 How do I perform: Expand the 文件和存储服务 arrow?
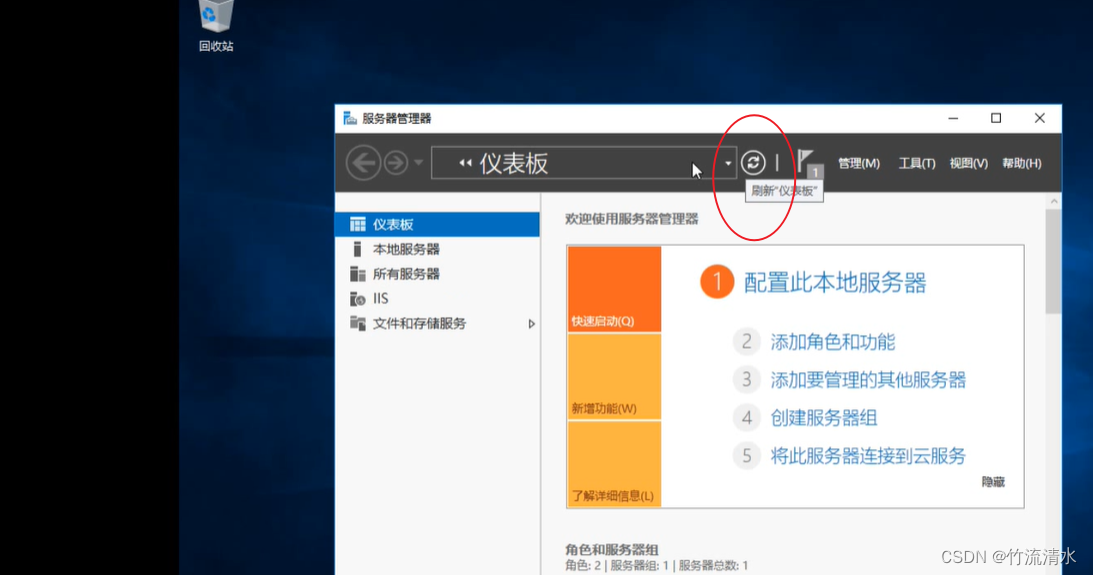click(x=531, y=324)
